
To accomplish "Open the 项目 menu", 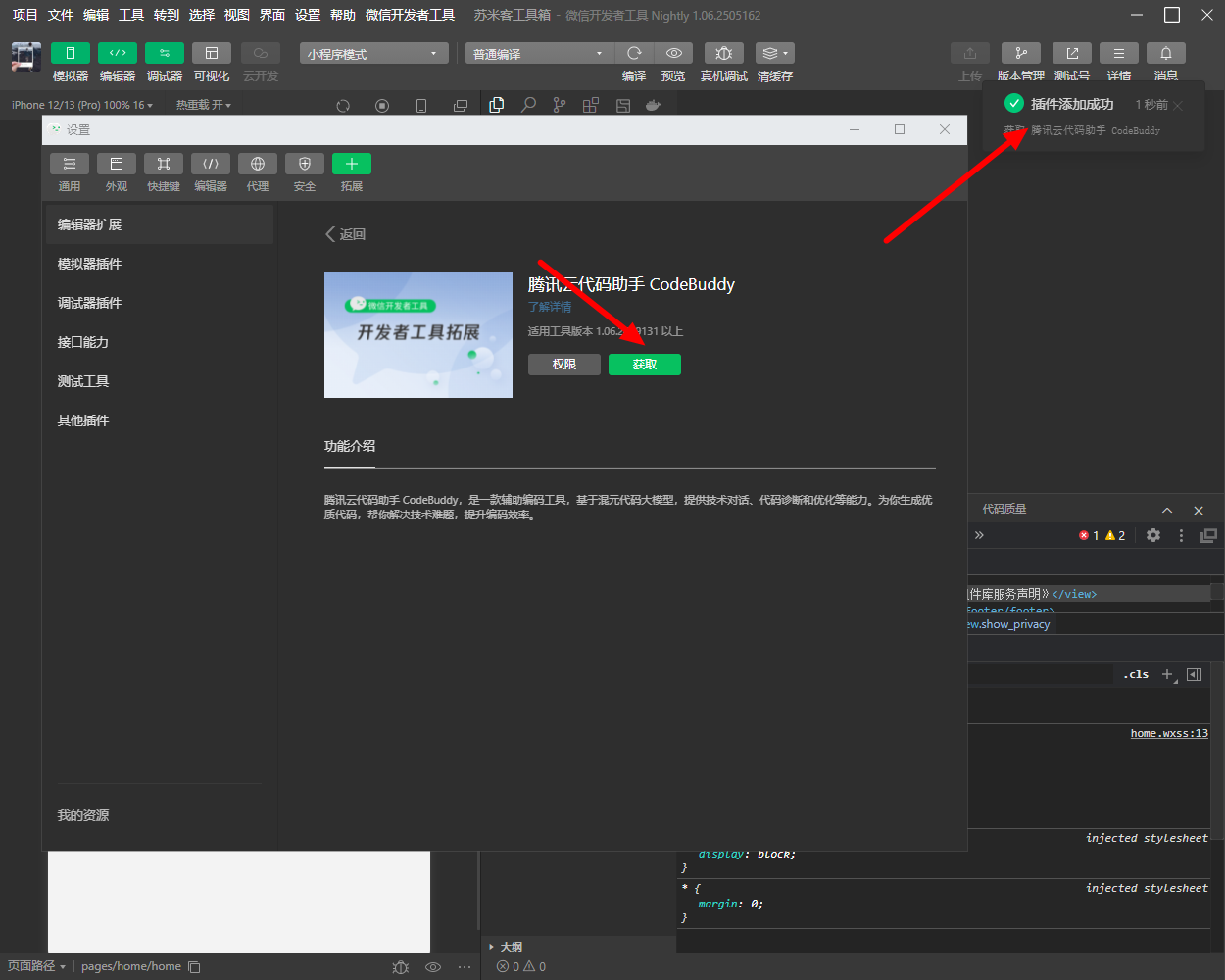I will [24, 15].
